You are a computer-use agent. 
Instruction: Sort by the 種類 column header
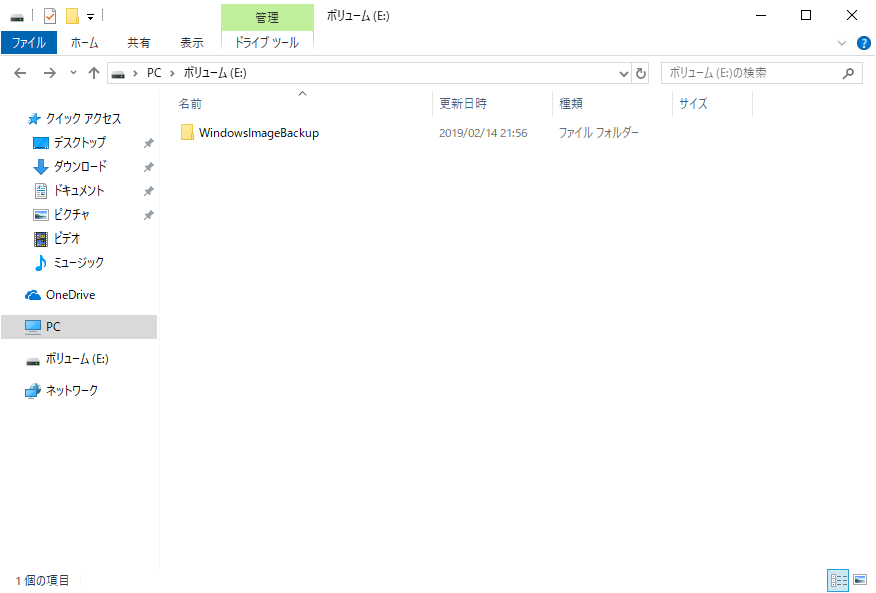click(x=612, y=103)
